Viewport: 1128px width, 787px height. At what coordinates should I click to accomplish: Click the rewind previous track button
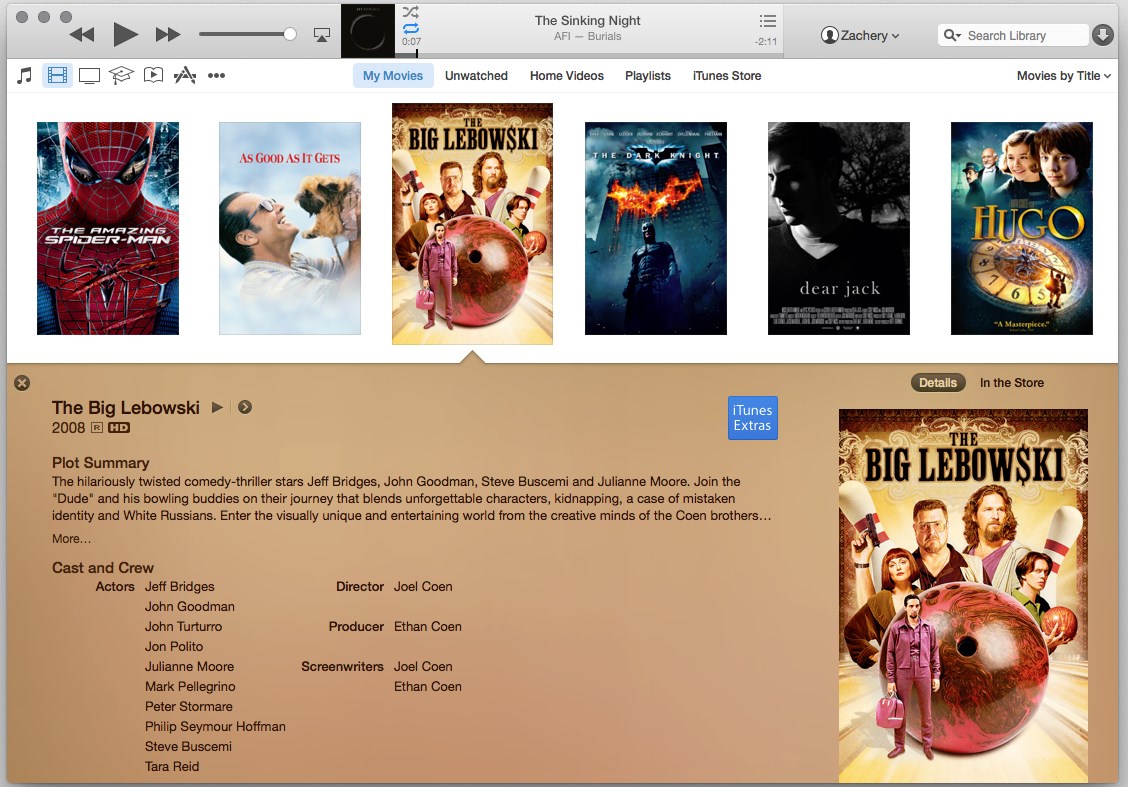(x=82, y=34)
